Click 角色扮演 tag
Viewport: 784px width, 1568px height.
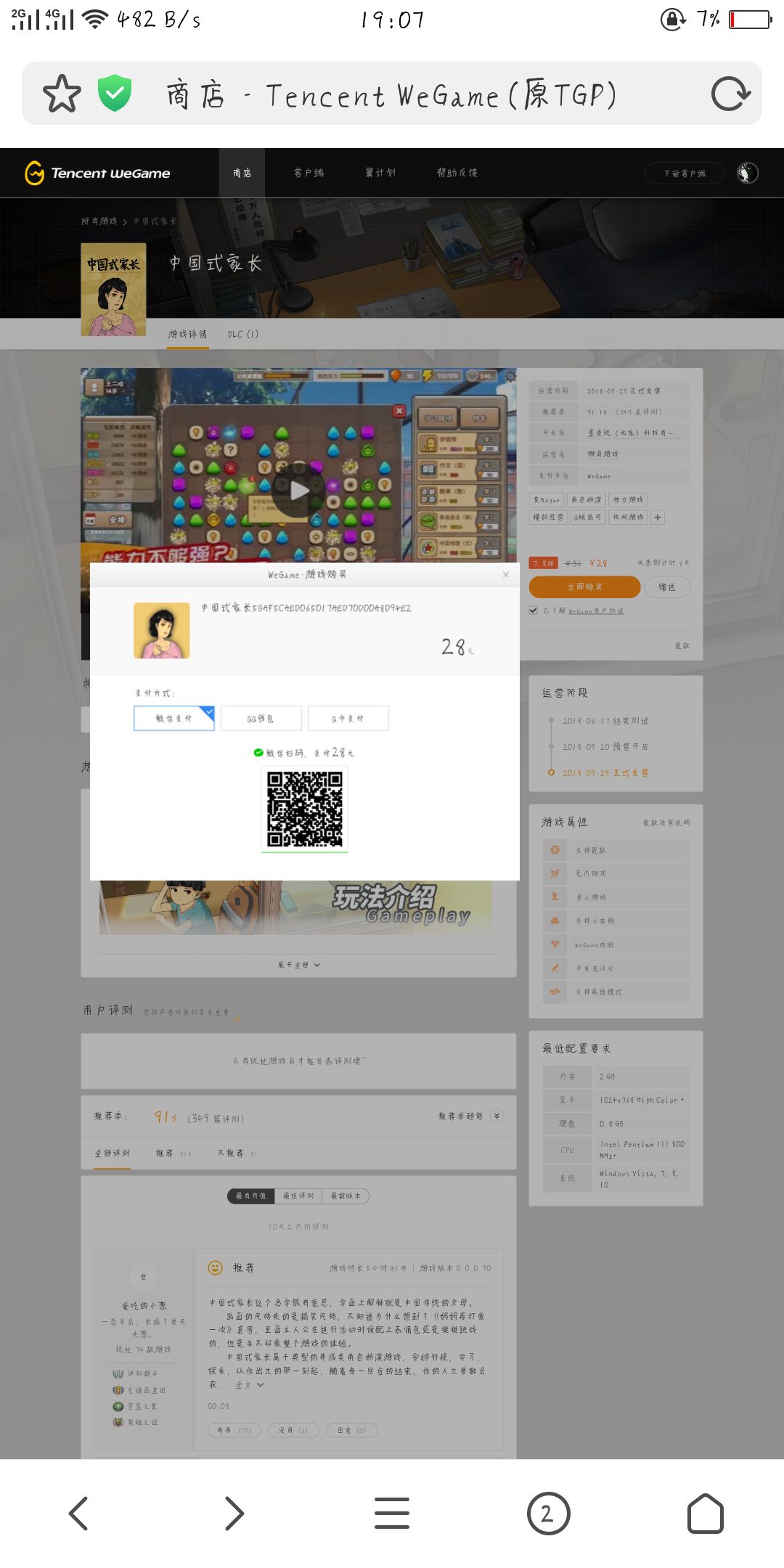coord(587,499)
